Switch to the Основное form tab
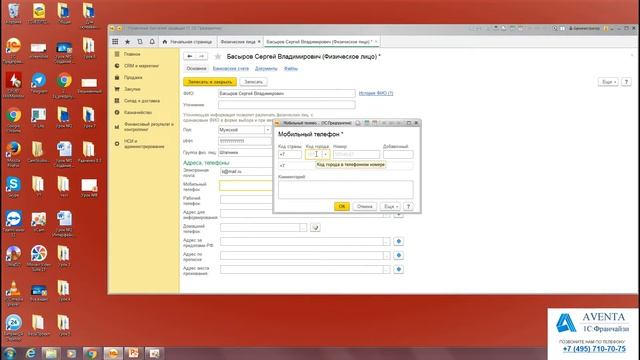The image size is (640, 360). pyautogui.click(x=196, y=69)
